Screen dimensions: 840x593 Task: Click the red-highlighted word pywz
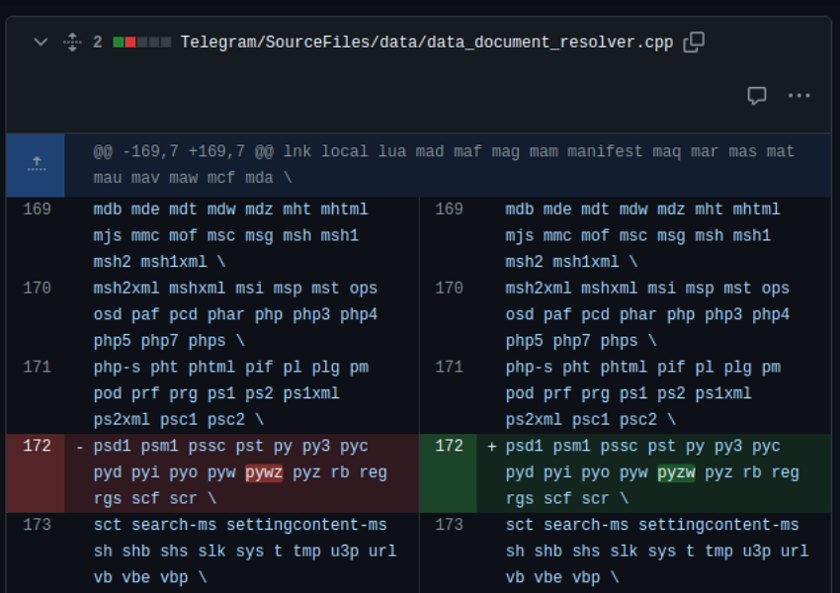pyautogui.click(x=264, y=472)
